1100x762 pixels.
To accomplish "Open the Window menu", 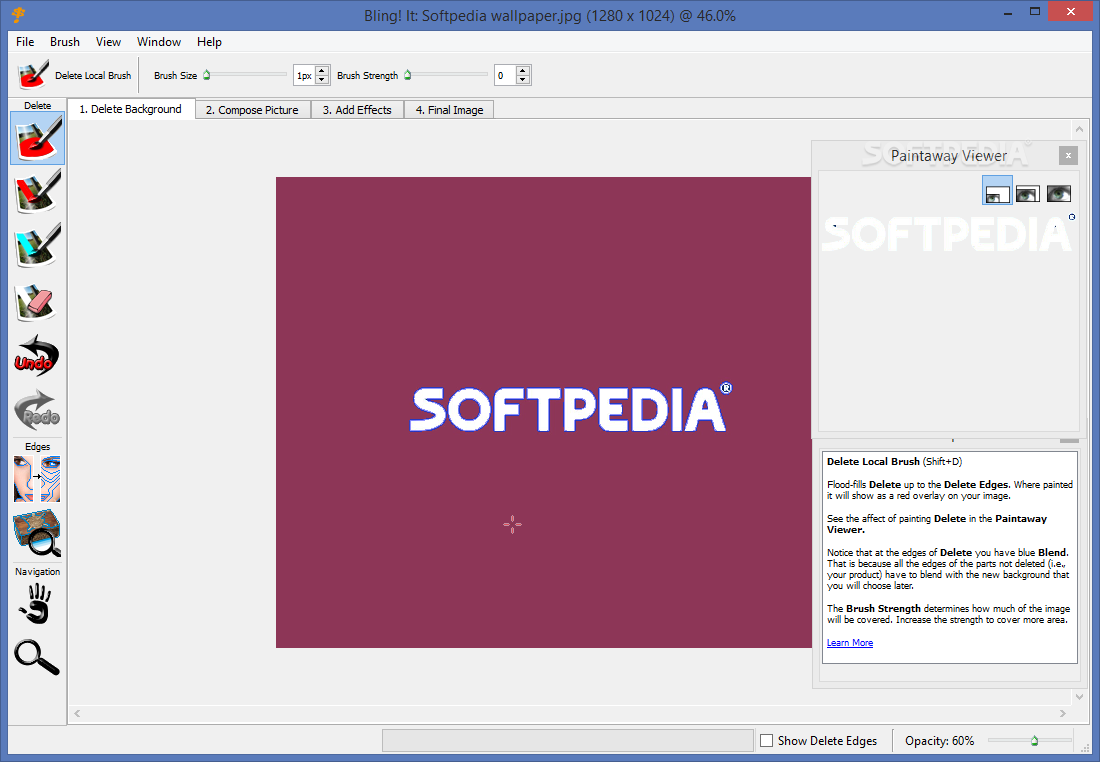I will (x=159, y=42).
